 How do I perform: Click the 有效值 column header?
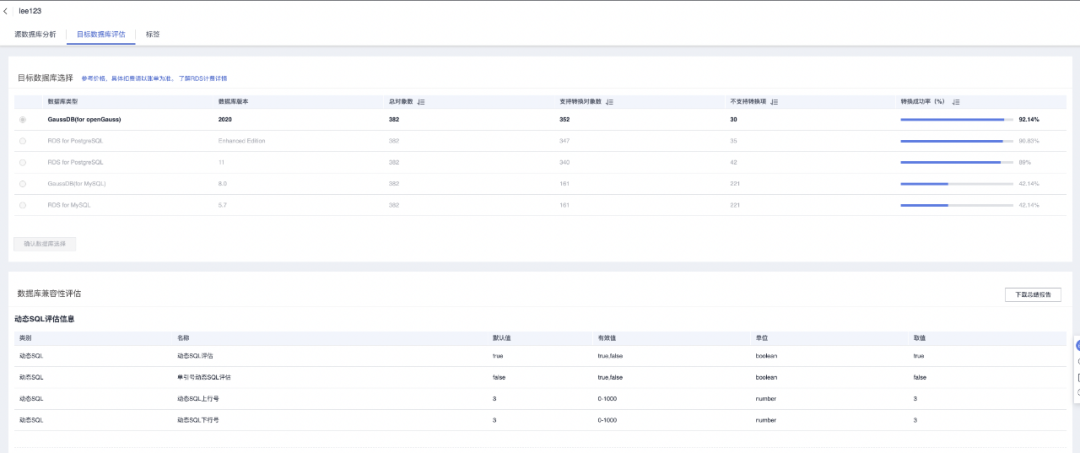coord(606,338)
